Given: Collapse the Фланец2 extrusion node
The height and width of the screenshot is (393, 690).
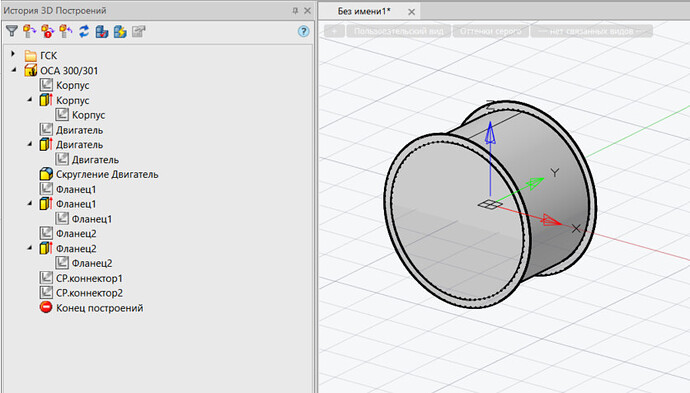Looking at the screenshot, I should [30, 248].
